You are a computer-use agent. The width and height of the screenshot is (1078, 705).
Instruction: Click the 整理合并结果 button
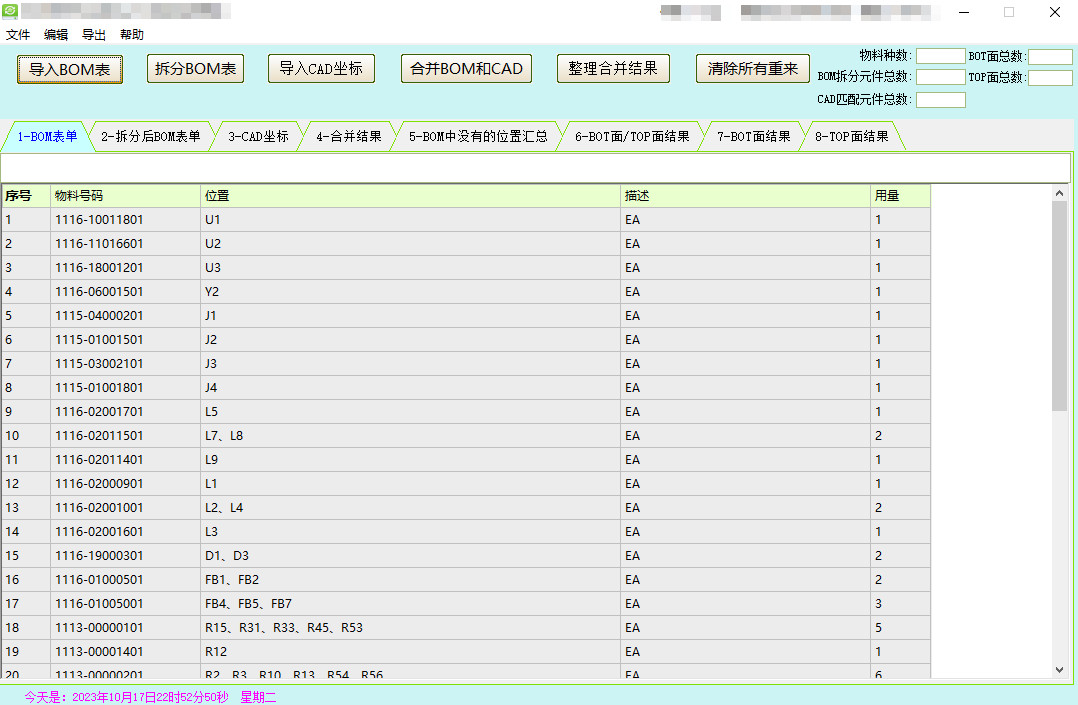coord(613,69)
